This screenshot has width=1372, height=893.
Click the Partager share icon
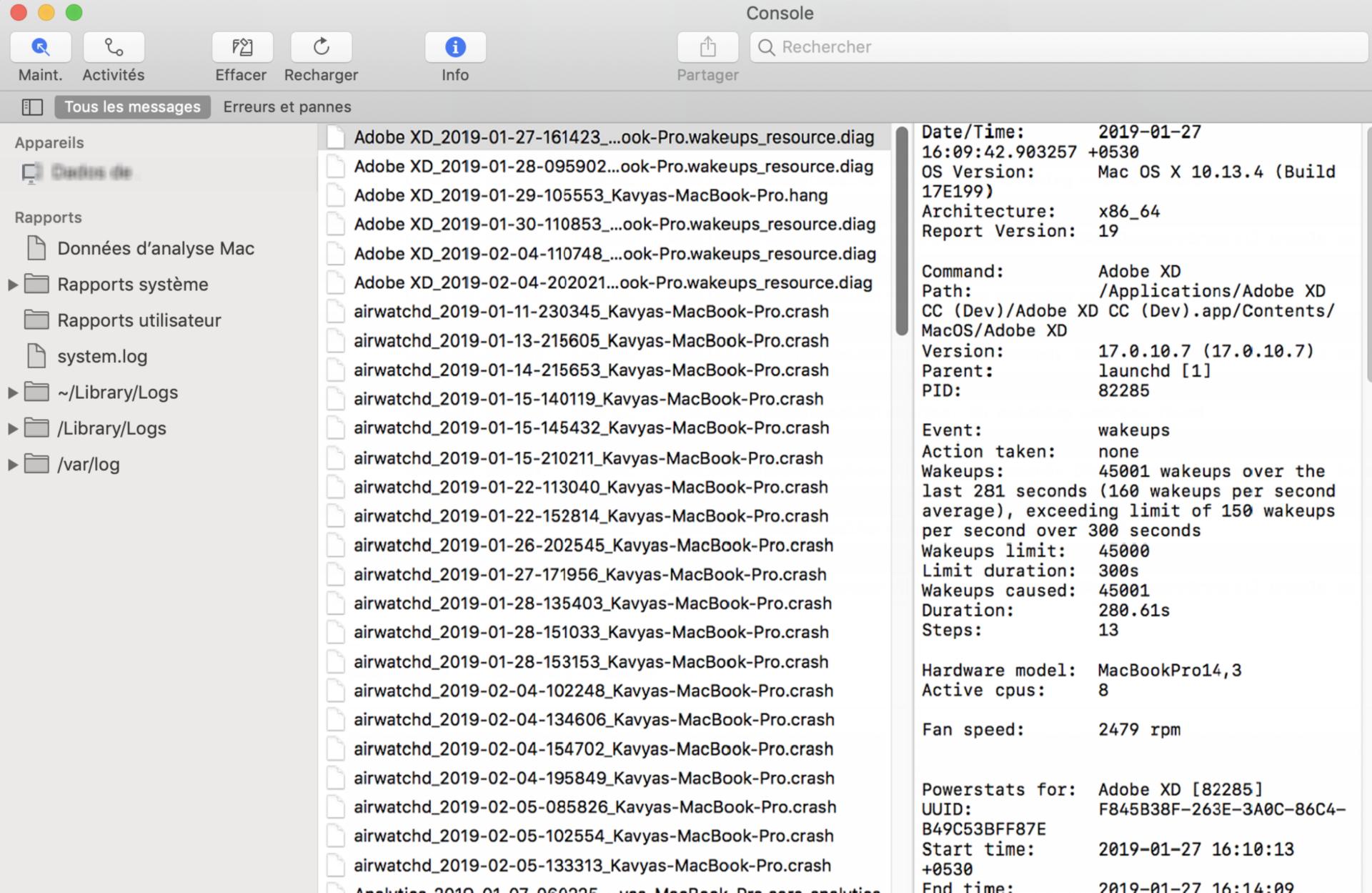[x=707, y=46]
